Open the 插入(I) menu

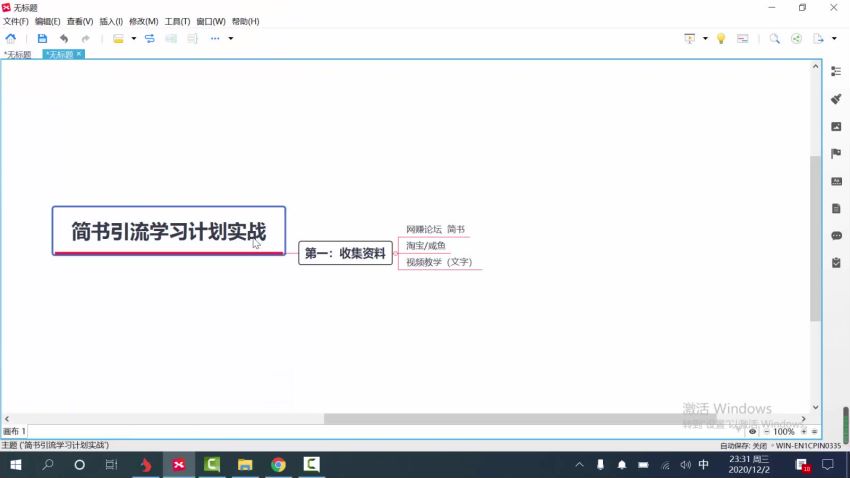pyautogui.click(x=111, y=21)
